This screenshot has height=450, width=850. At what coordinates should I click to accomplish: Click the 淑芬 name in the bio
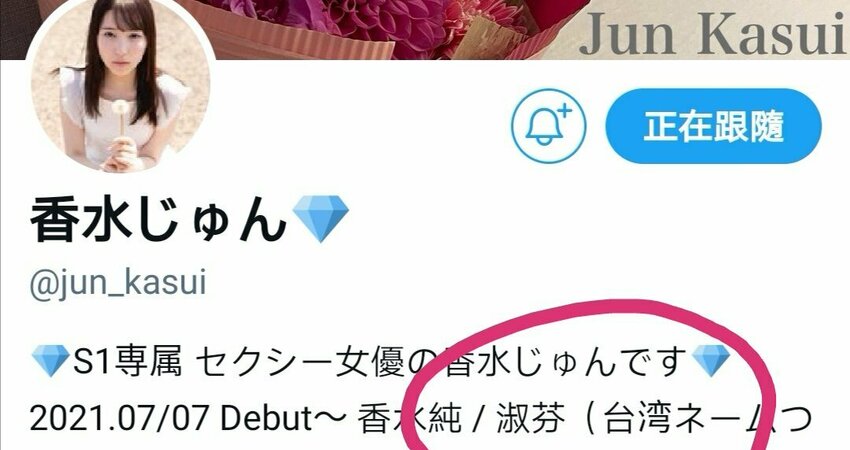click(x=531, y=419)
